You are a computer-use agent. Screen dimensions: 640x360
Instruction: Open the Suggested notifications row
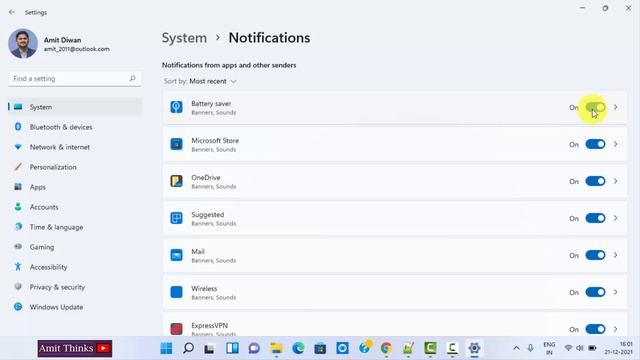coord(394,218)
